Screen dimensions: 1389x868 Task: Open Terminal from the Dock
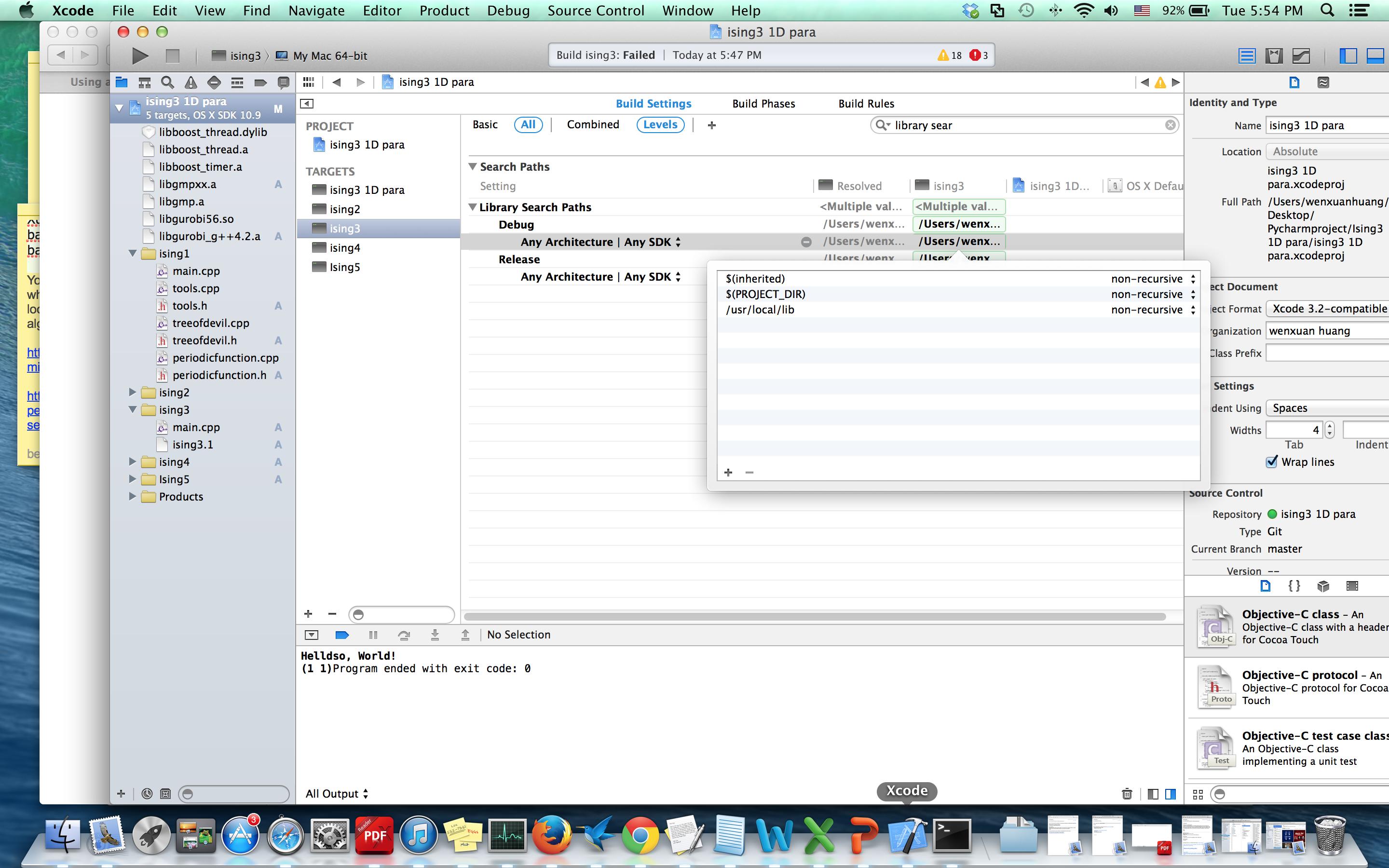952,835
